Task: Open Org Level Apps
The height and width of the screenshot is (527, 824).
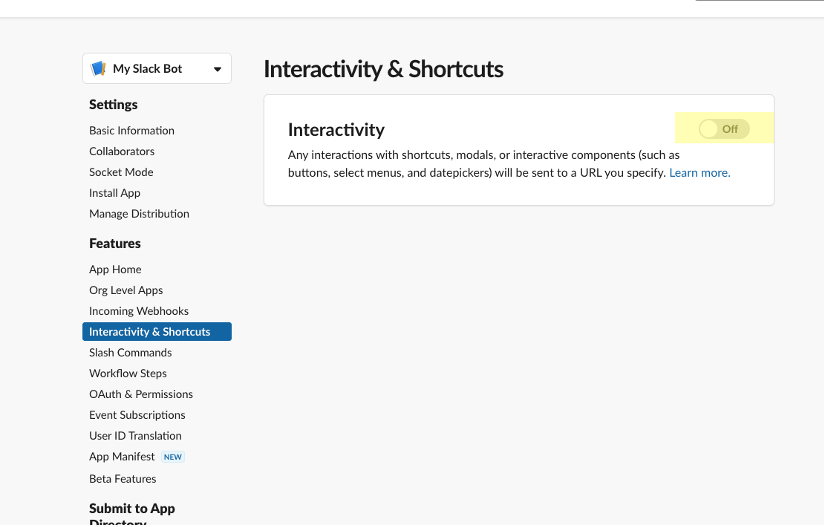Action: 126,290
